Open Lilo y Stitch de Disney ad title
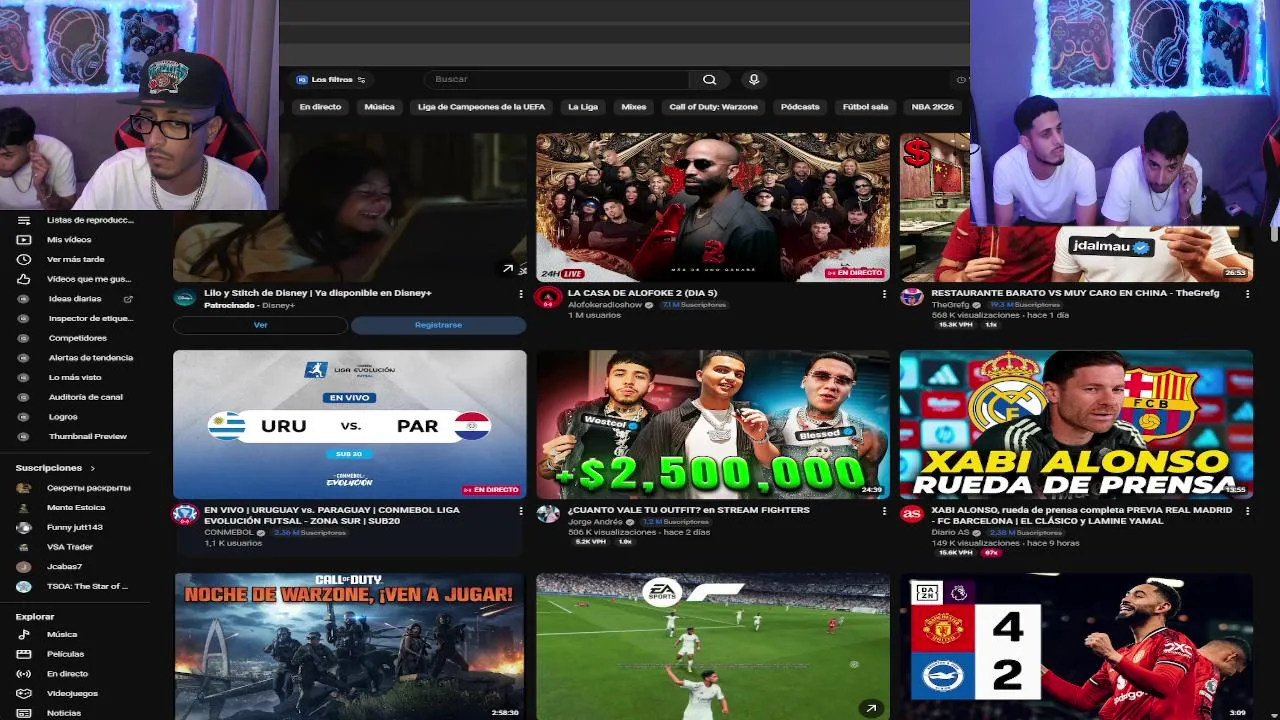The height and width of the screenshot is (720, 1280). click(x=318, y=293)
